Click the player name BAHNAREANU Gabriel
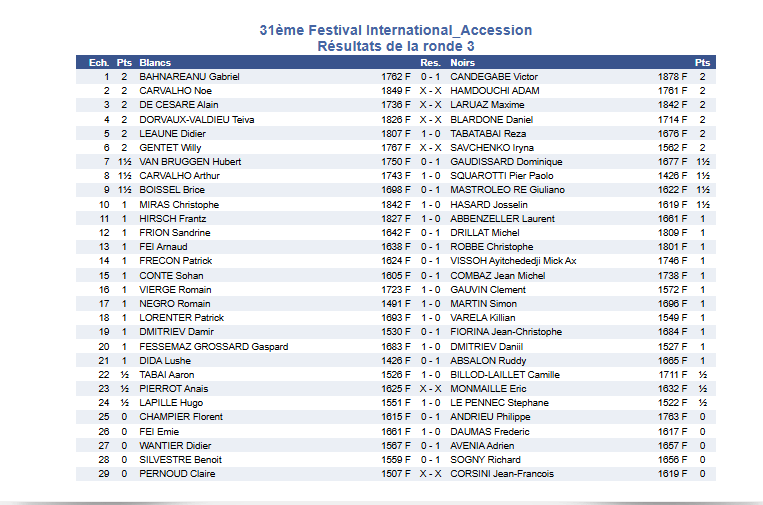The width and height of the screenshot is (763, 505). pos(189,77)
